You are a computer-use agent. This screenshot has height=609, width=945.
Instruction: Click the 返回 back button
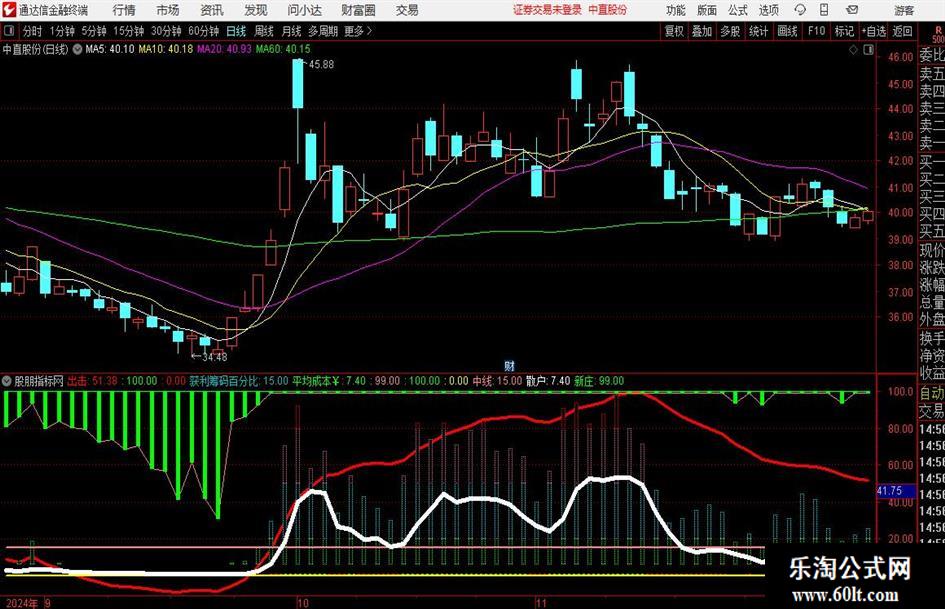[902, 31]
